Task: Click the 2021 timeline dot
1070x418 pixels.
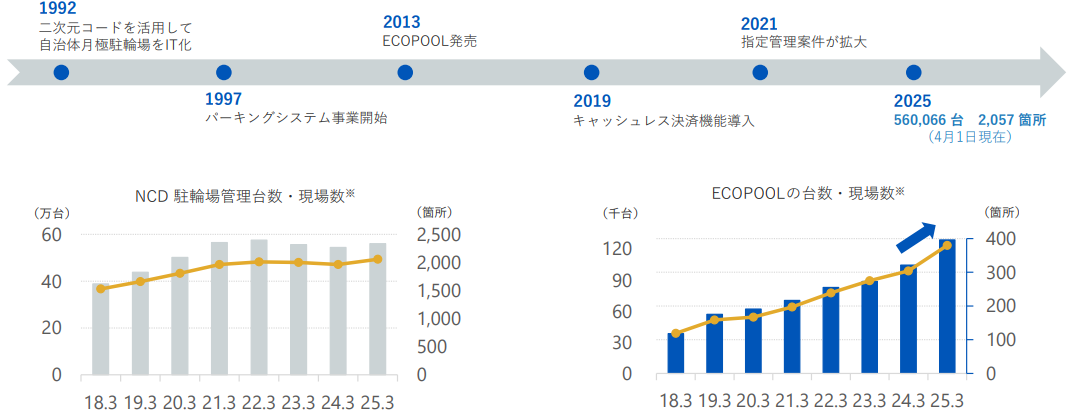Action: (x=760, y=72)
